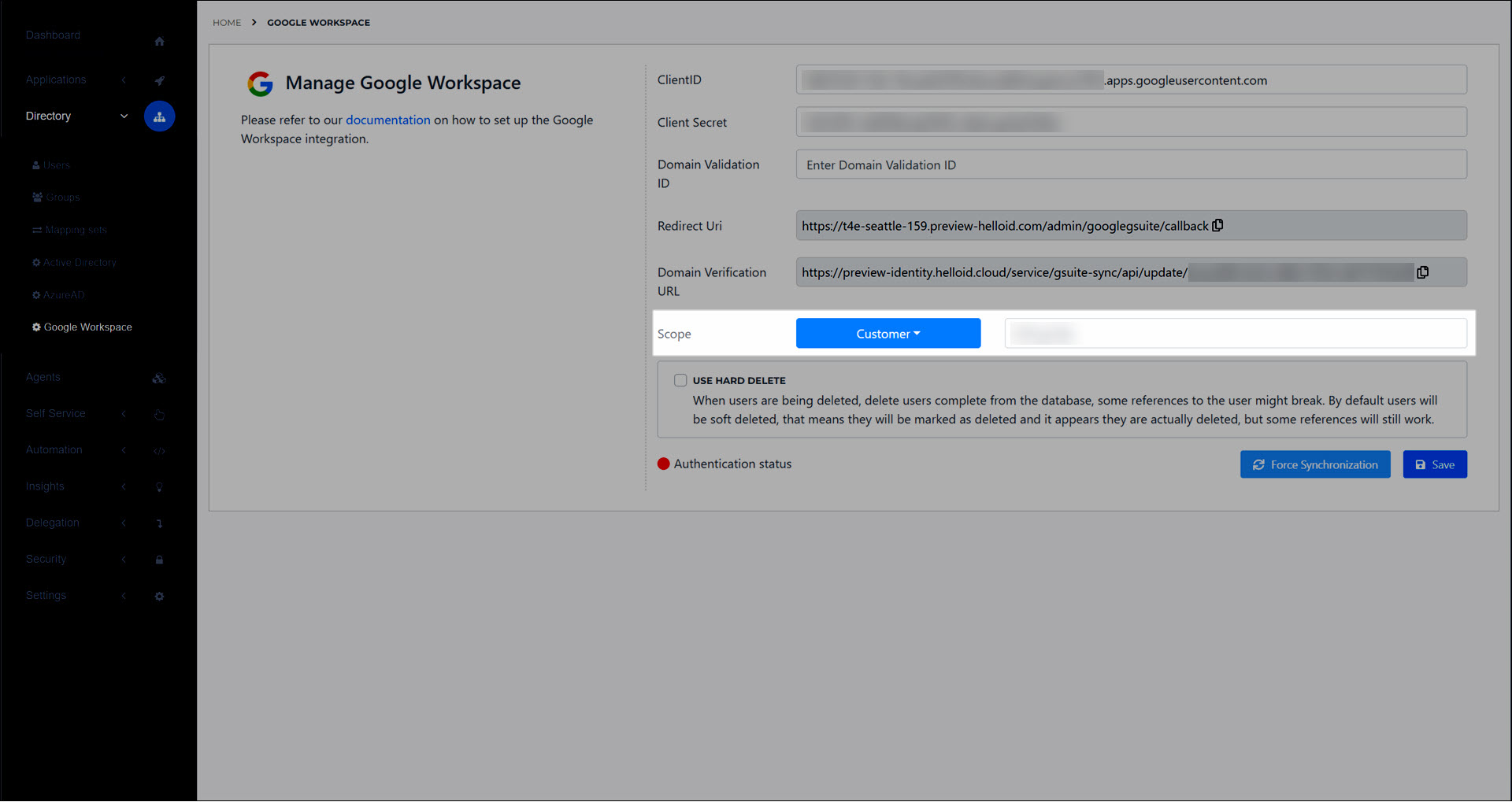Click the Domain Verification URL field

coord(1131,272)
